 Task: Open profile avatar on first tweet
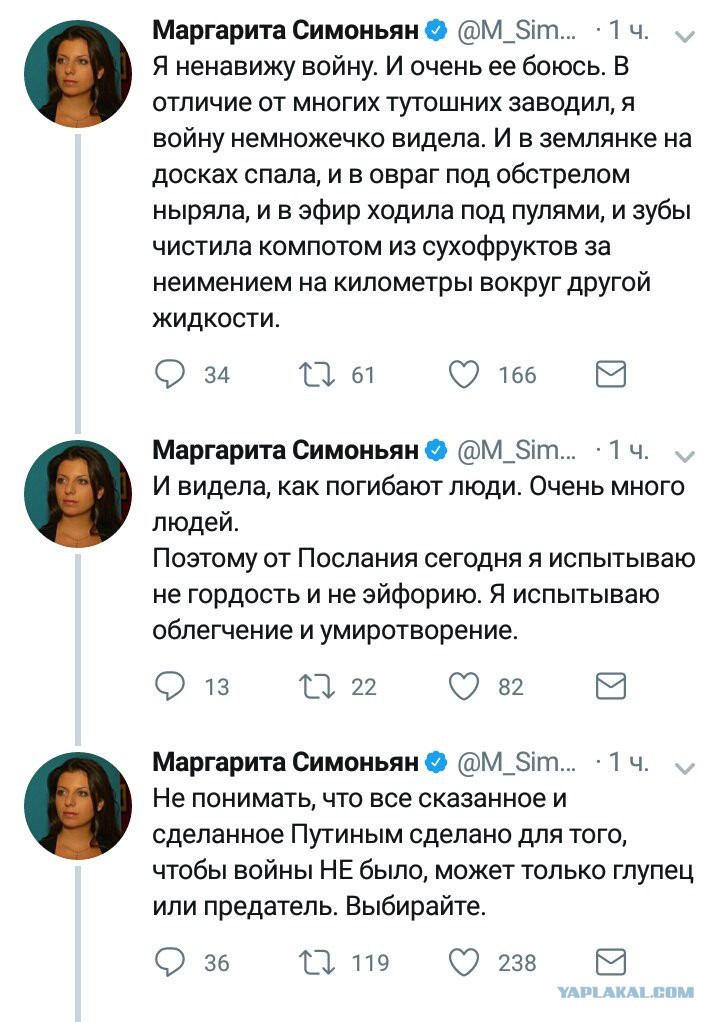[78, 73]
